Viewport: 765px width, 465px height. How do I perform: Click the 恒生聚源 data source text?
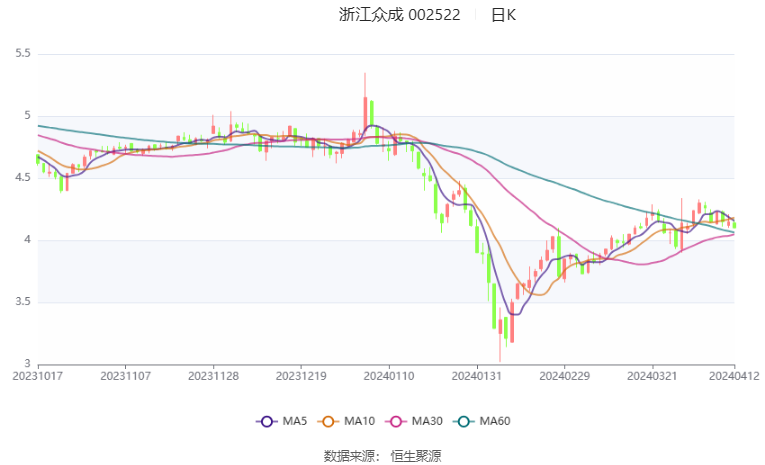(x=416, y=456)
